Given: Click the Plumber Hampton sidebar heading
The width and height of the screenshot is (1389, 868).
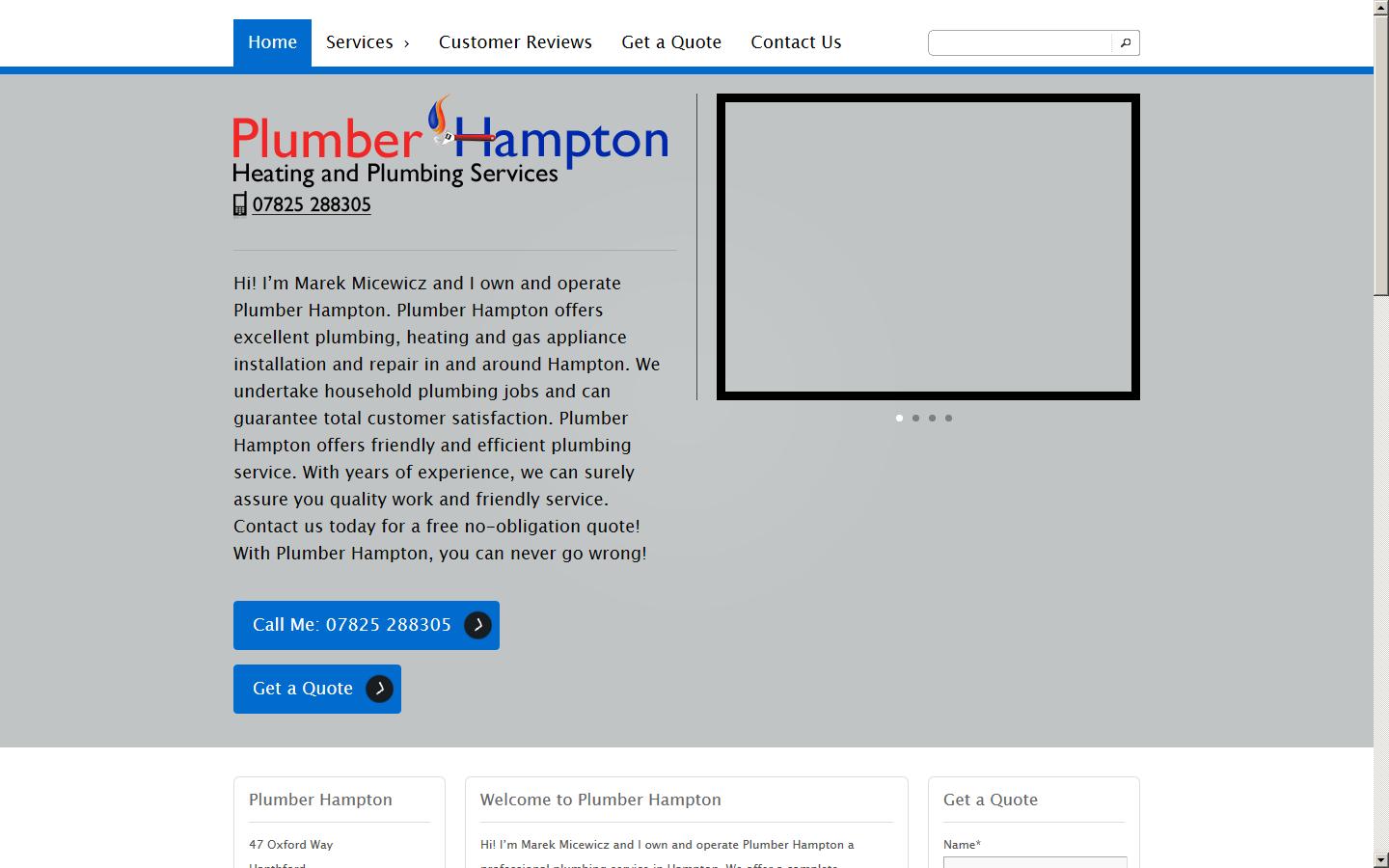Looking at the screenshot, I should click(x=320, y=800).
